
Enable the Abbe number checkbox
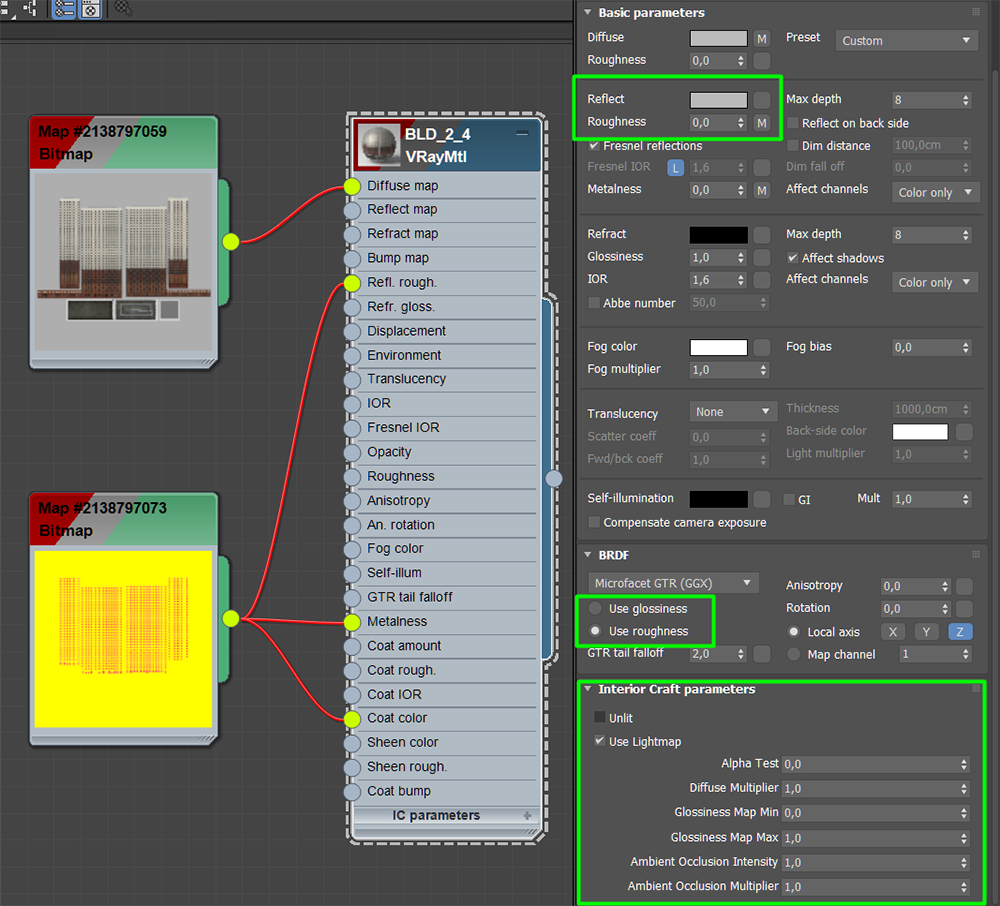[594, 303]
